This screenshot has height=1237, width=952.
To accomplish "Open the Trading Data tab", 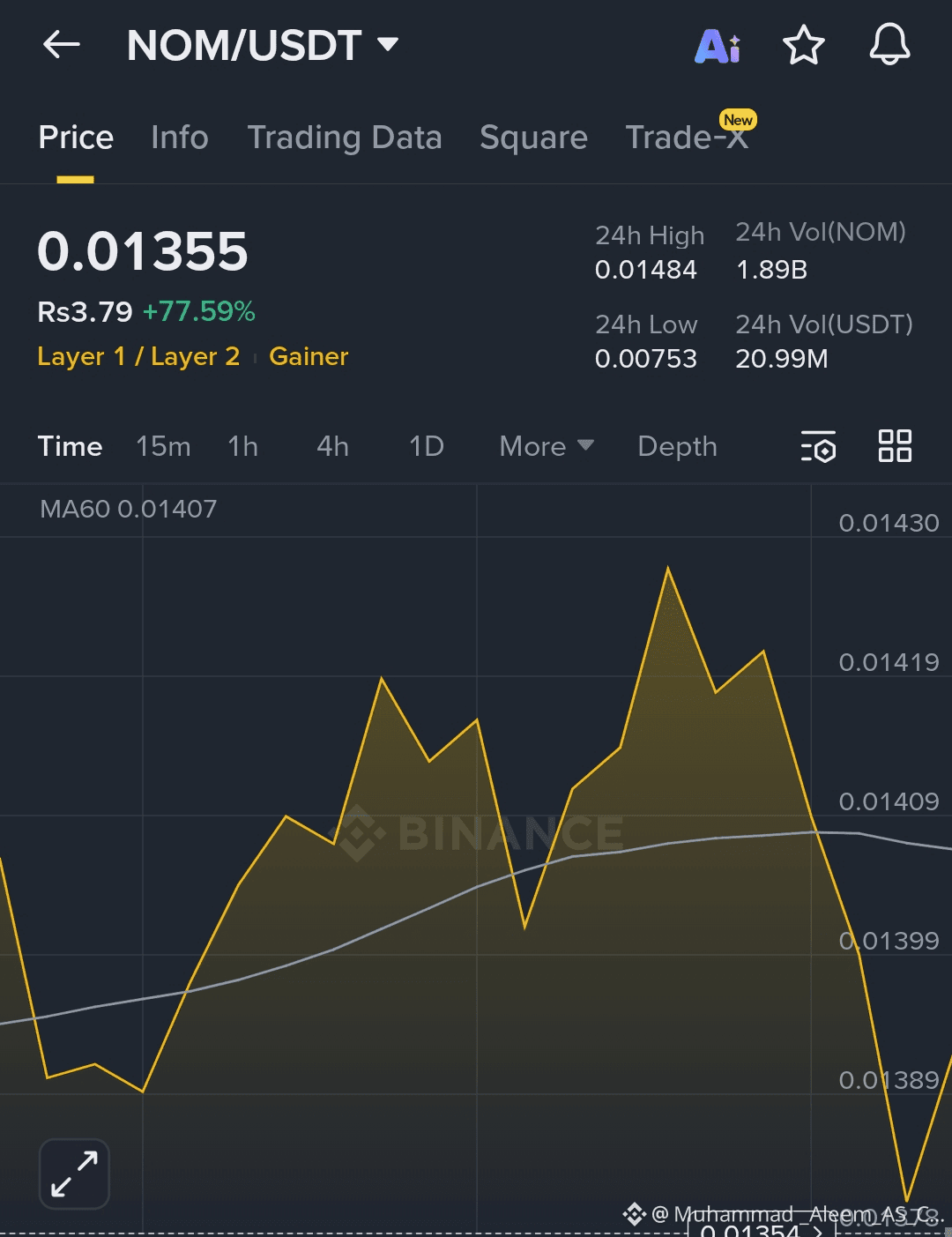I will click(345, 138).
